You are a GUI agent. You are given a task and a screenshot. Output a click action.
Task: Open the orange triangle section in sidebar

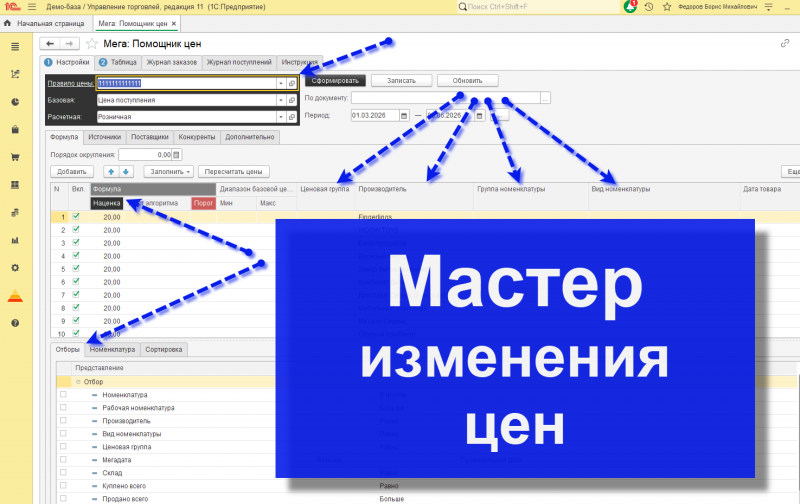point(15,296)
